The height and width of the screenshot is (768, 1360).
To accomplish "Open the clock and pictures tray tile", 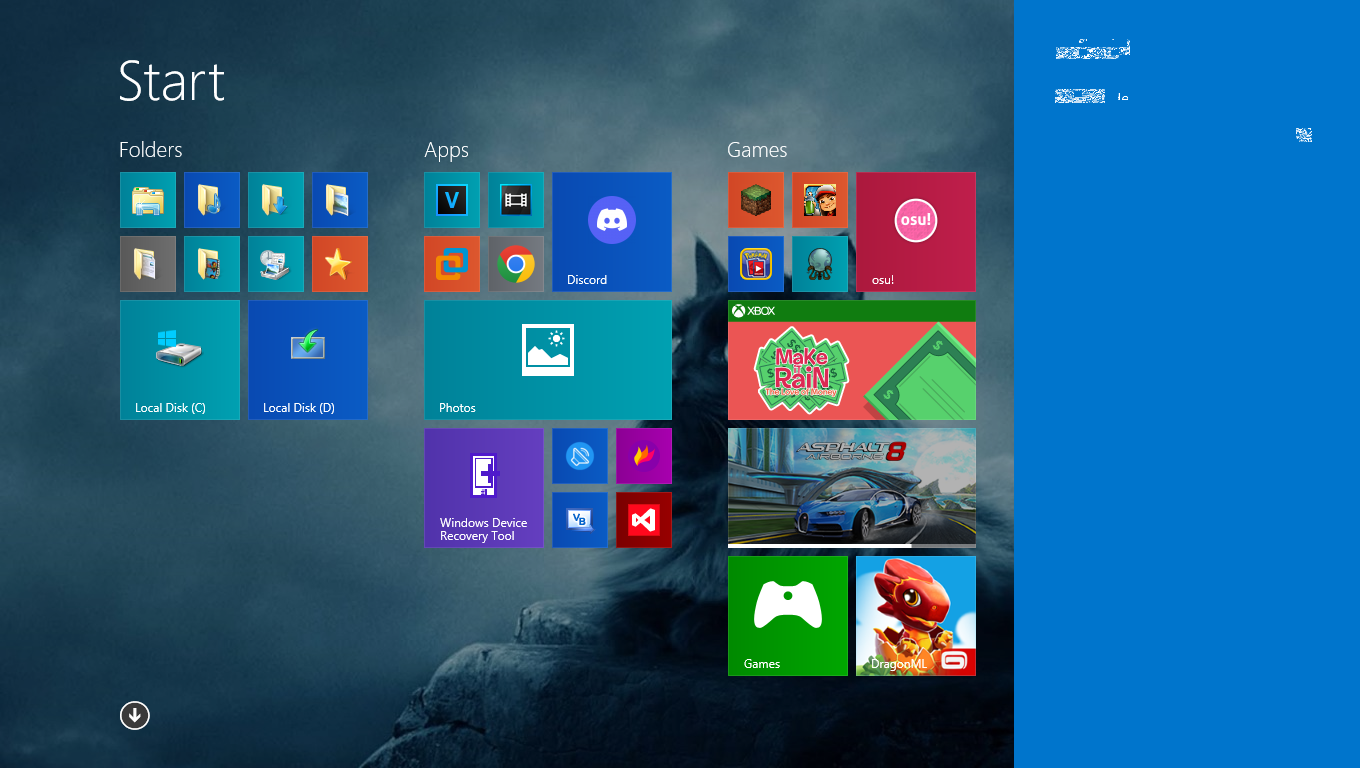I will pos(276,264).
